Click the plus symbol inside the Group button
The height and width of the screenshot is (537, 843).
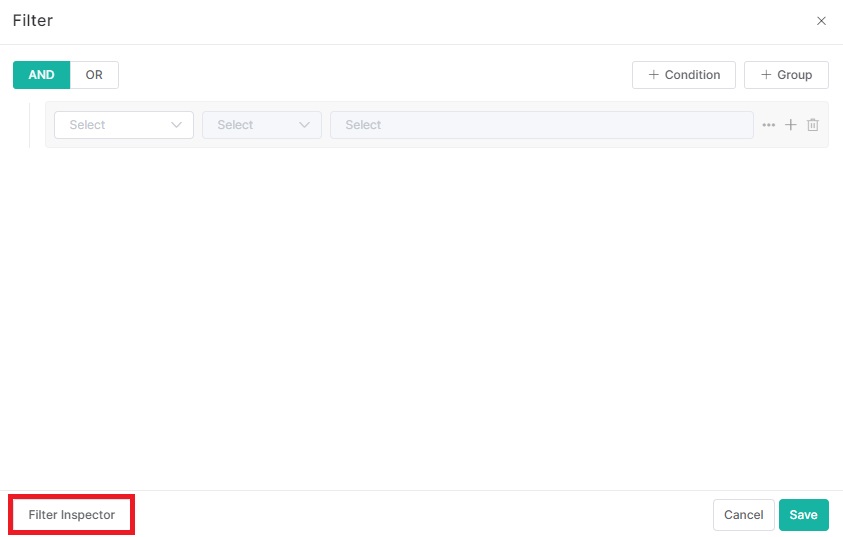(x=766, y=75)
